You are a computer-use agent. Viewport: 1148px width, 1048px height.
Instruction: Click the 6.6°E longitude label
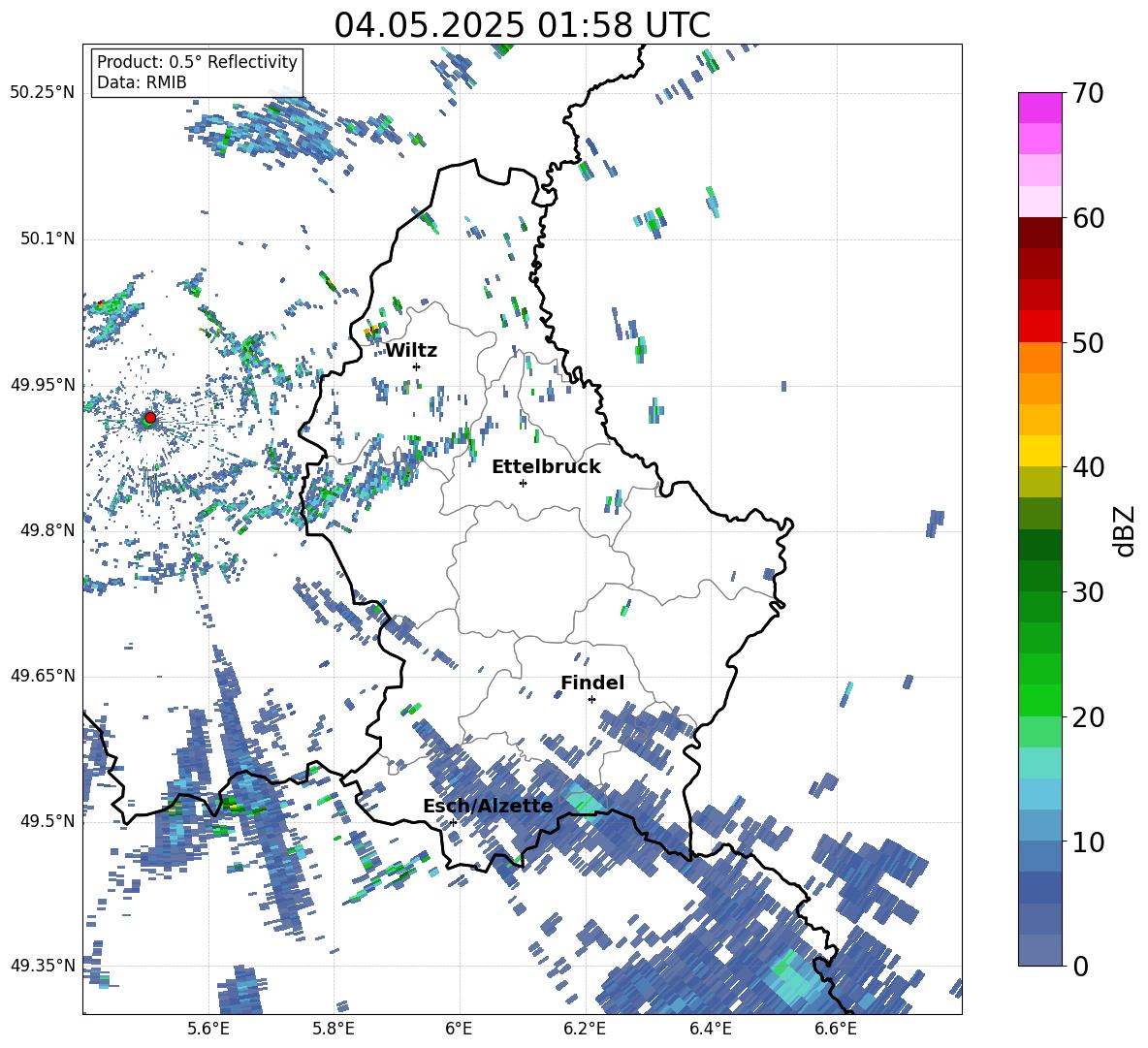836,1029
